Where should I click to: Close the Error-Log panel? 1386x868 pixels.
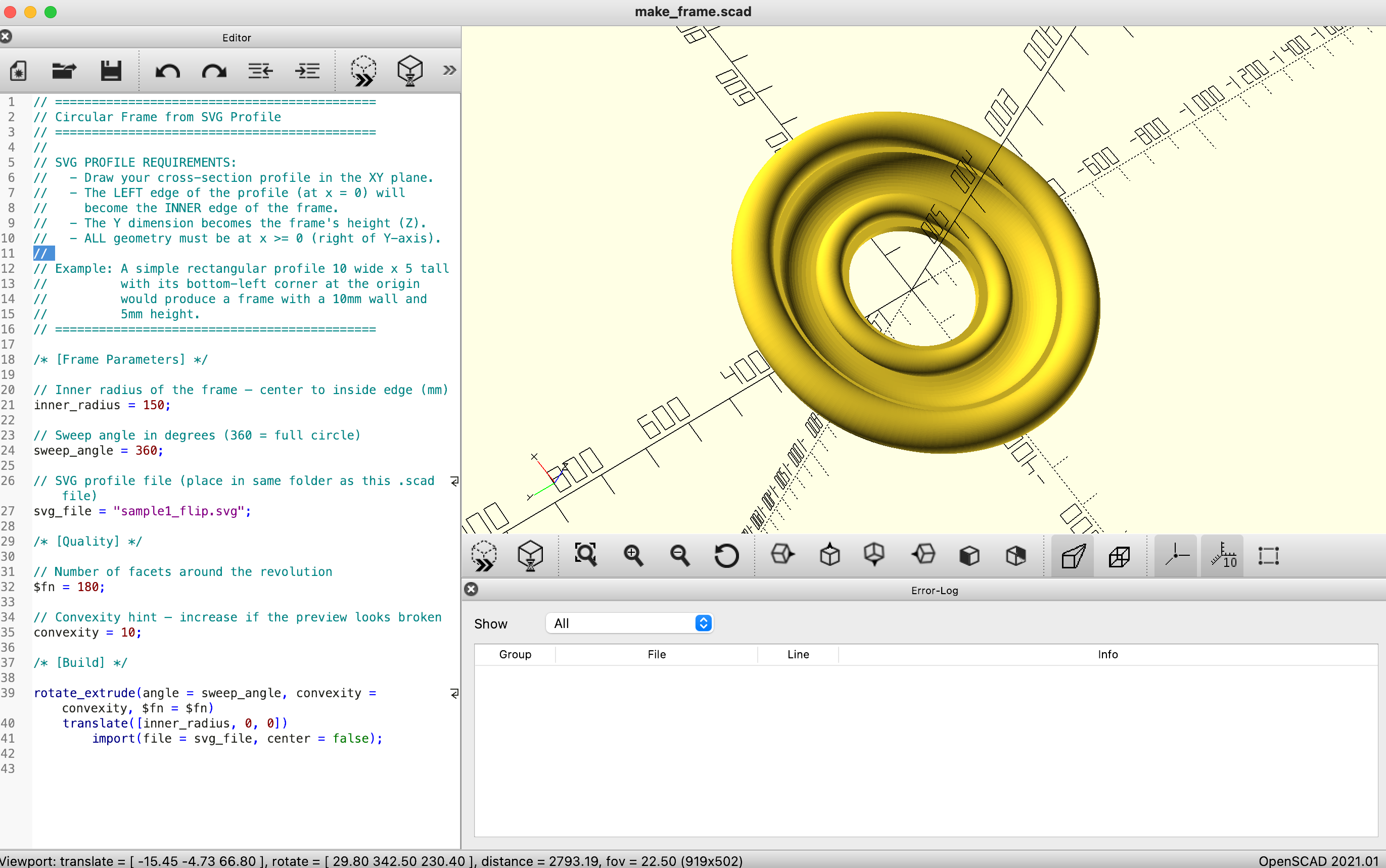pos(472,590)
